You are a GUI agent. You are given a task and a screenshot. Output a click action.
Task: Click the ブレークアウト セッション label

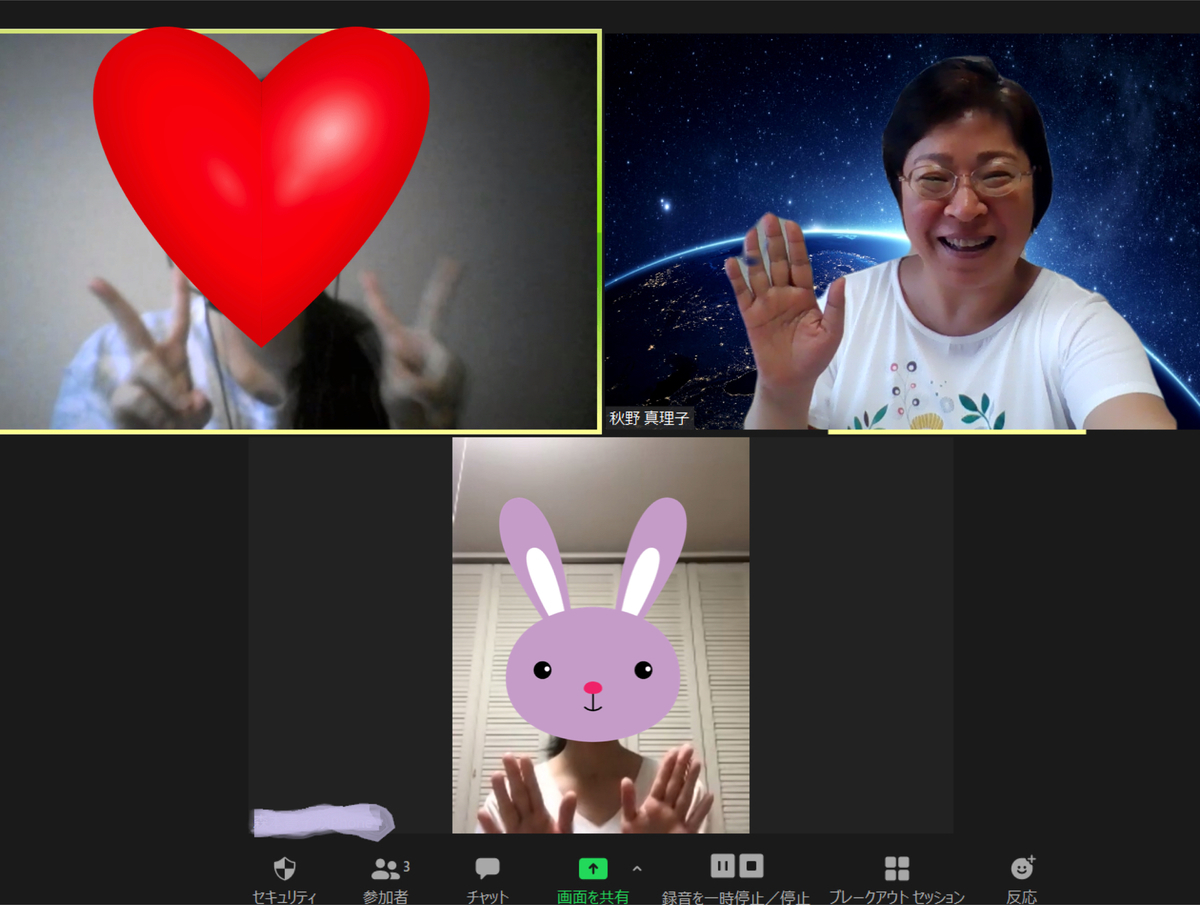[897, 897]
